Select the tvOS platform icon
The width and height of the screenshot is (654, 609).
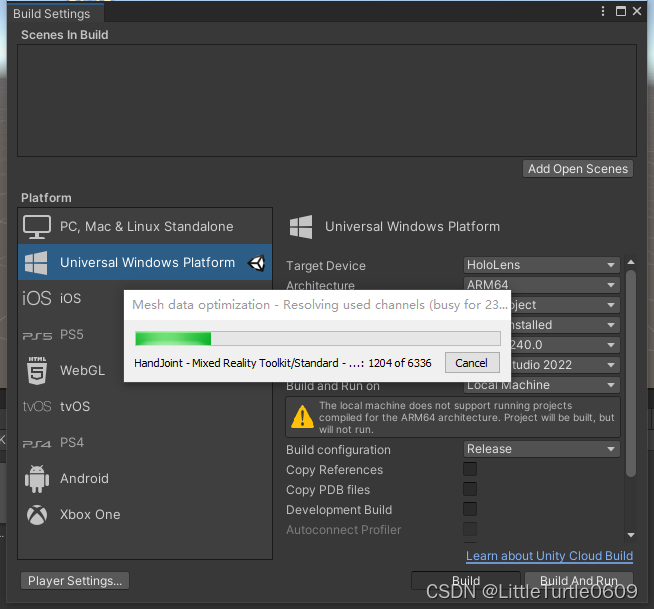pyautogui.click(x=37, y=406)
